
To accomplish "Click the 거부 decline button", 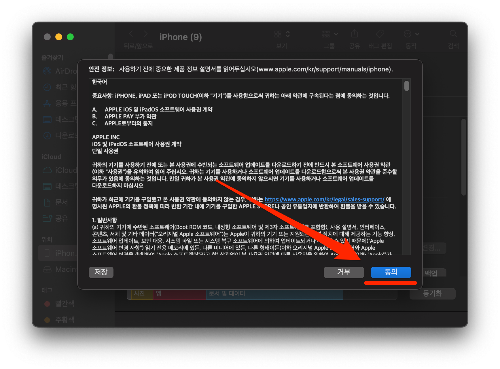I will (x=344, y=272).
